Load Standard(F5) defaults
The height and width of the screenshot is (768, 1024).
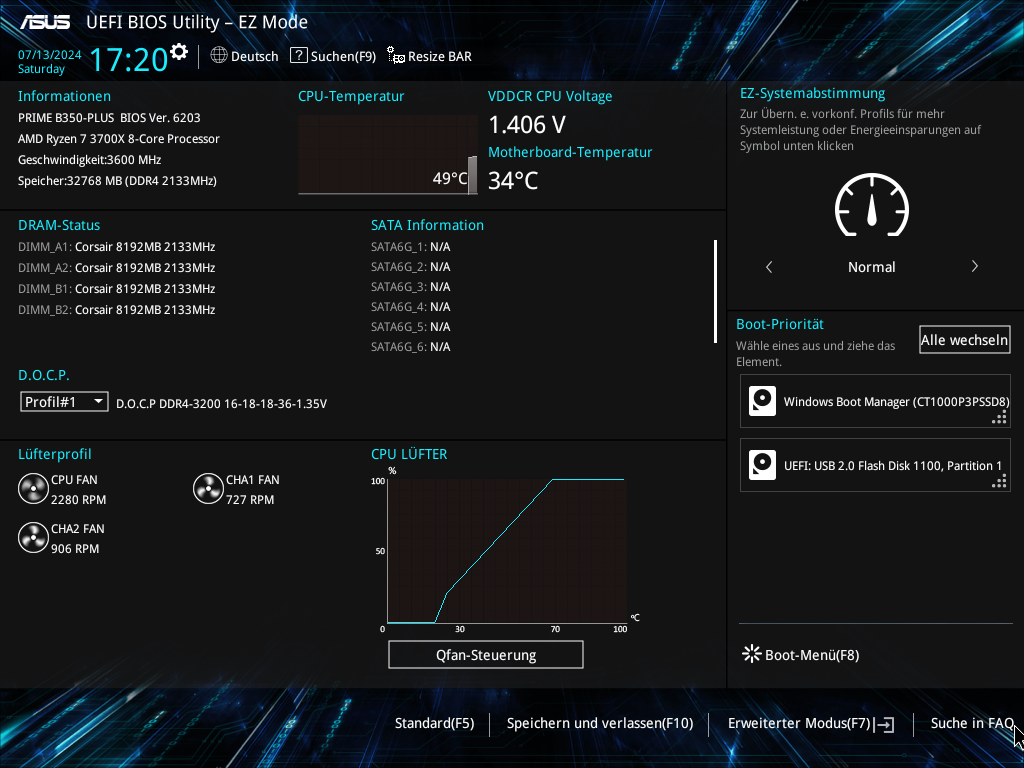434,723
